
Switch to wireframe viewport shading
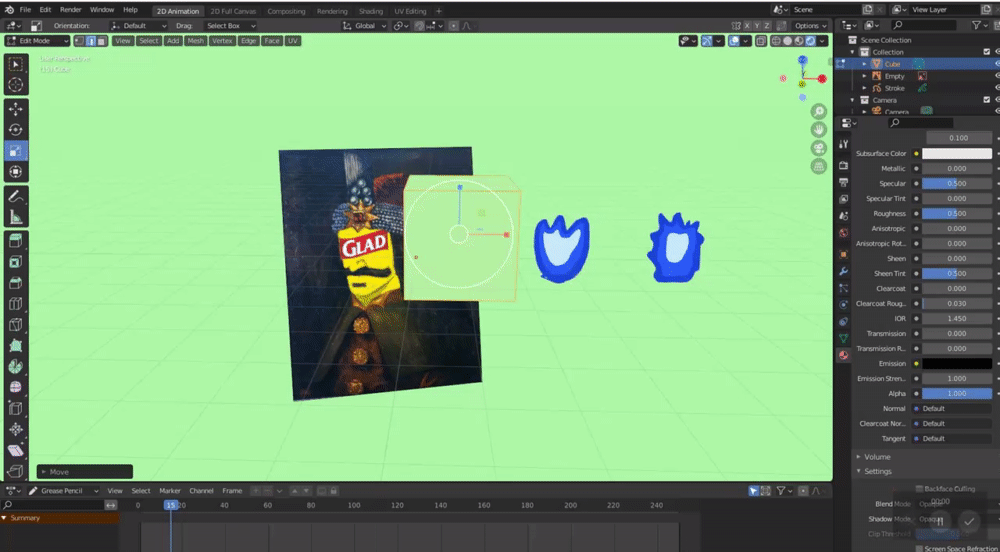point(776,41)
